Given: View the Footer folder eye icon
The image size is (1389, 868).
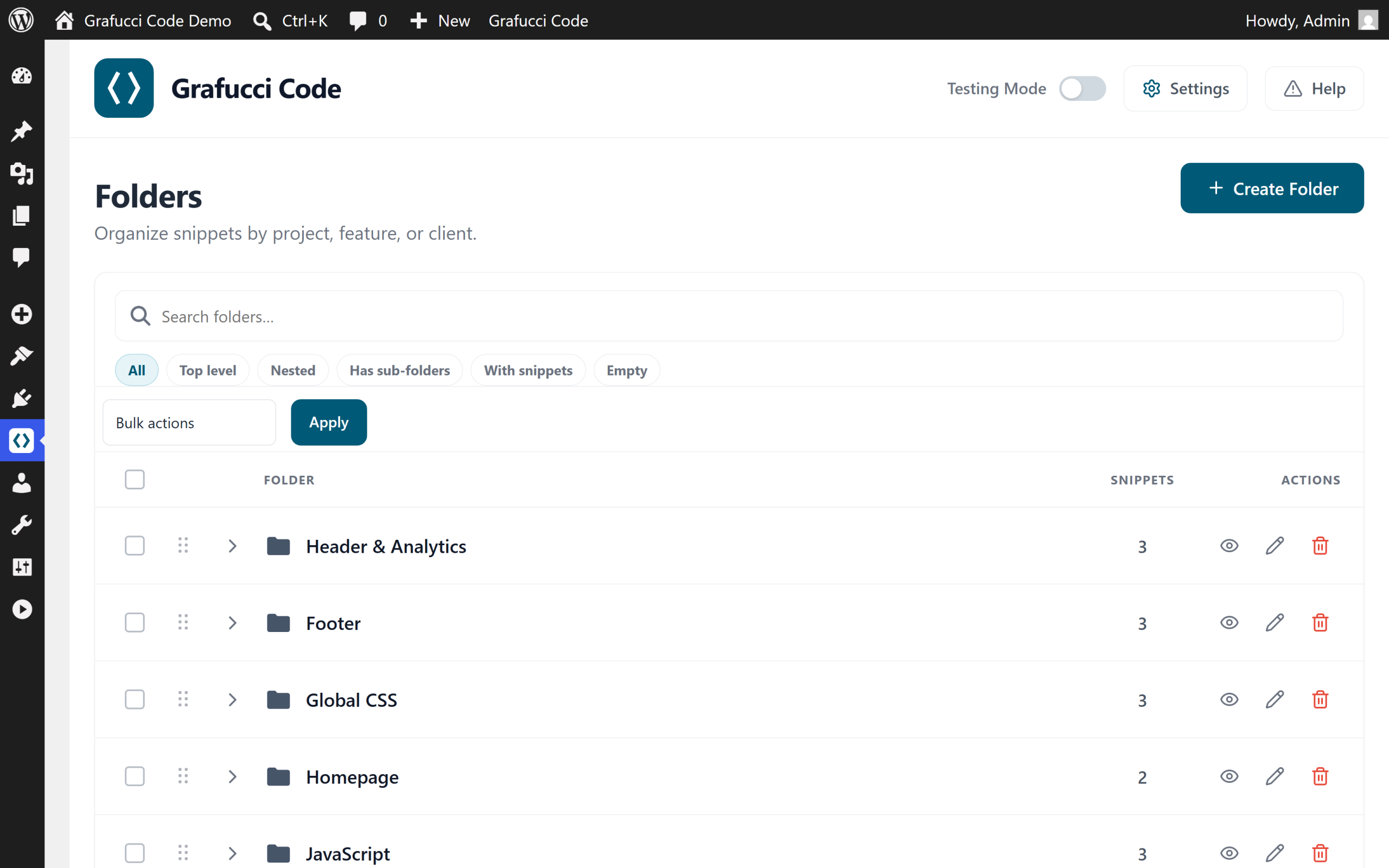Looking at the screenshot, I should point(1229,622).
